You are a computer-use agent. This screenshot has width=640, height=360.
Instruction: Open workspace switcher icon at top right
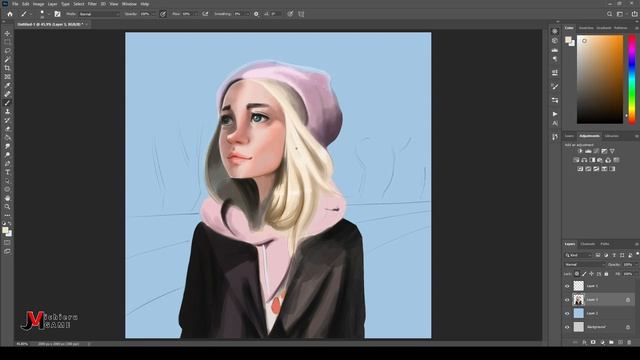[620, 14]
